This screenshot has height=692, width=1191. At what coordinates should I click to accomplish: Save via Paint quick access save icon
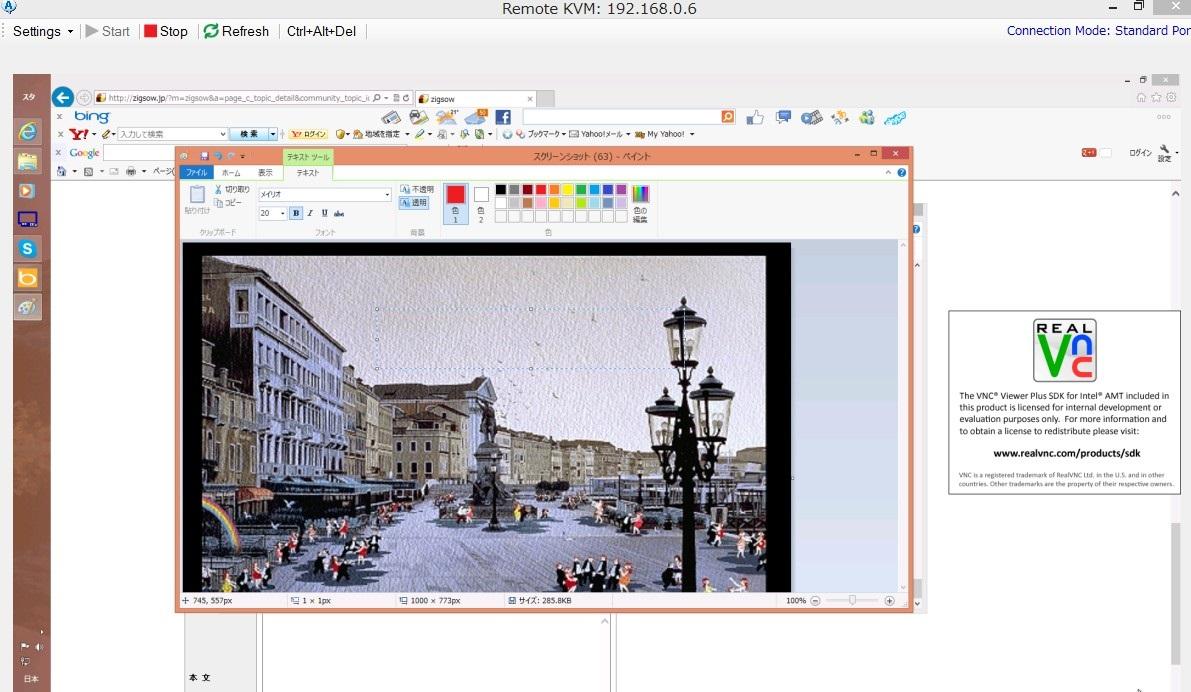point(204,156)
